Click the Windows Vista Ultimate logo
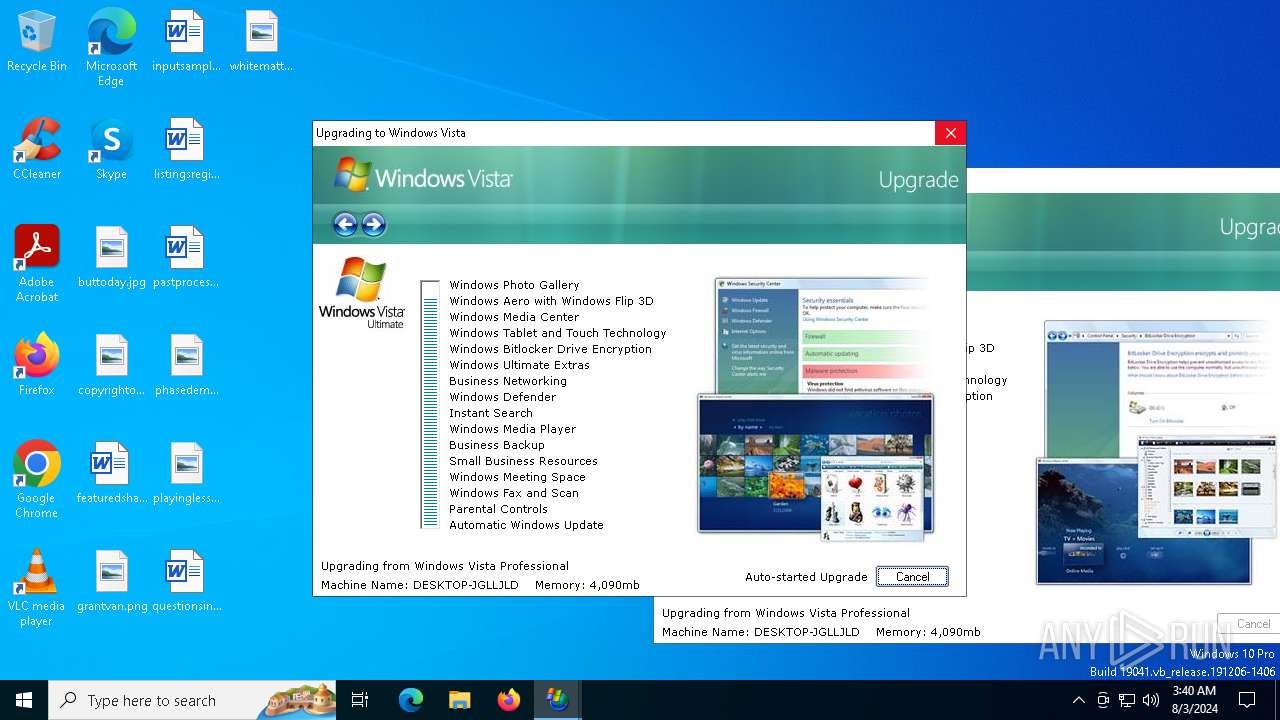Screen dimensions: 1280x720 361,293
